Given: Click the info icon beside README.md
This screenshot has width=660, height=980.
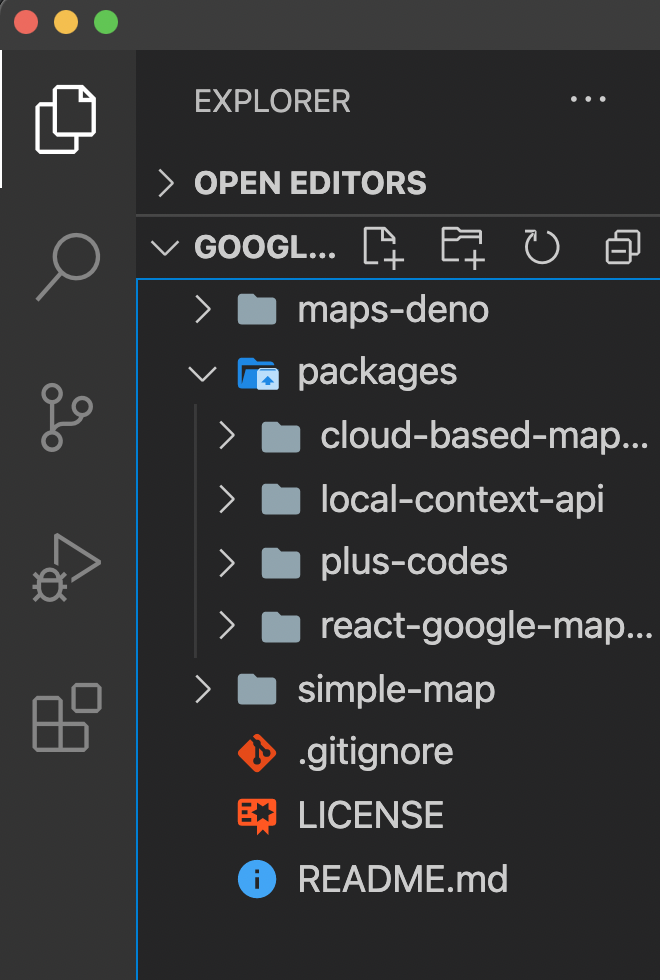Looking at the screenshot, I should click(x=257, y=879).
